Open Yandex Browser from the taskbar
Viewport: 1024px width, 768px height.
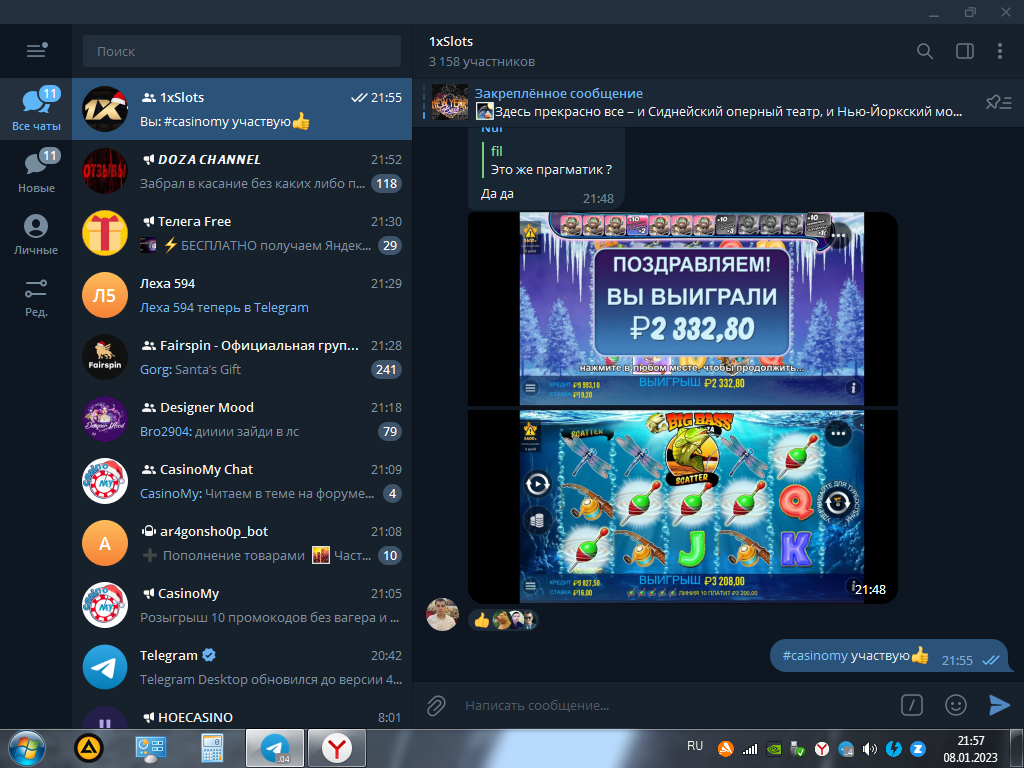click(x=336, y=747)
